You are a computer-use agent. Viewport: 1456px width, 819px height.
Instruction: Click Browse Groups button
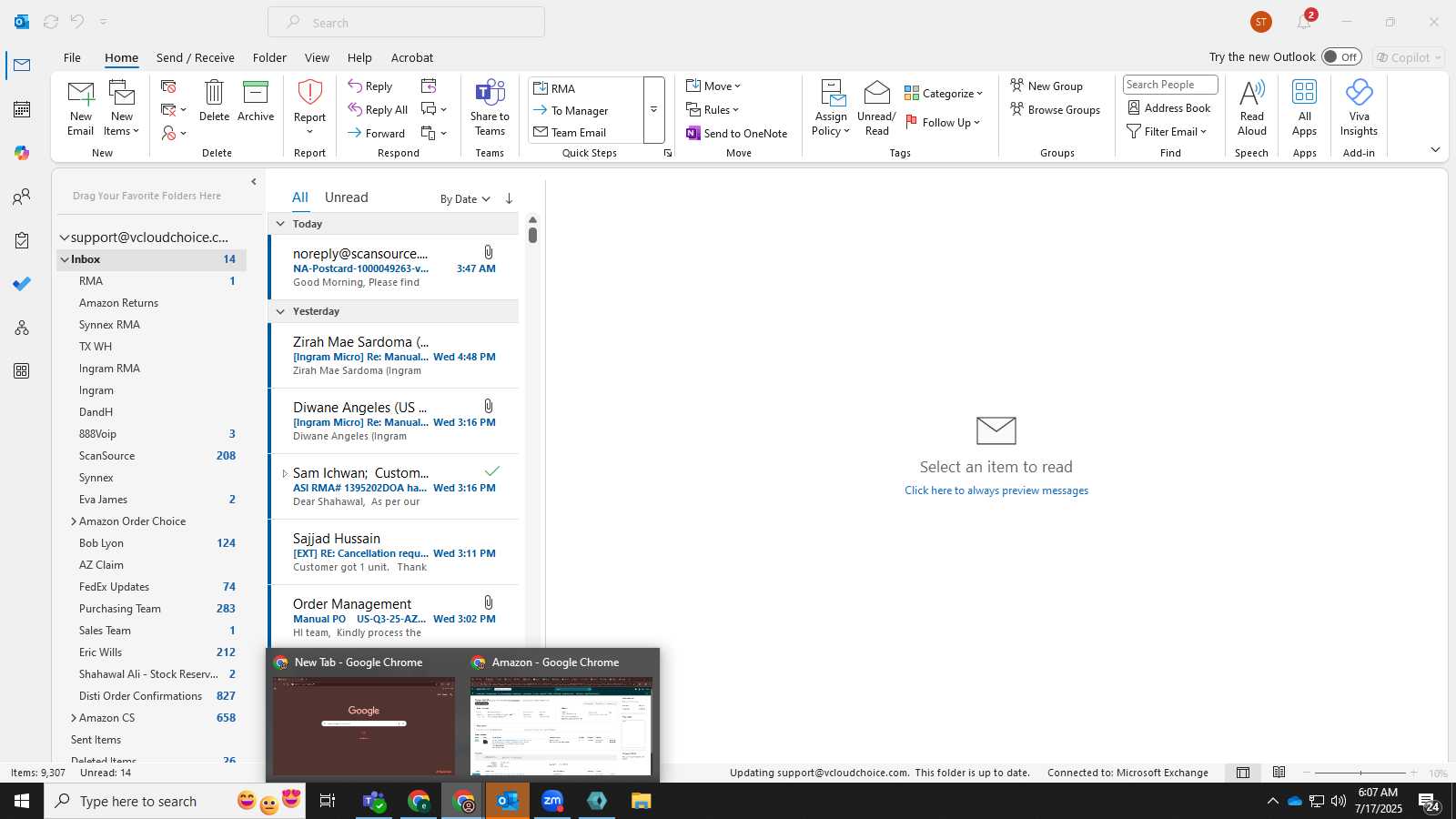pyautogui.click(x=1056, y=109)
